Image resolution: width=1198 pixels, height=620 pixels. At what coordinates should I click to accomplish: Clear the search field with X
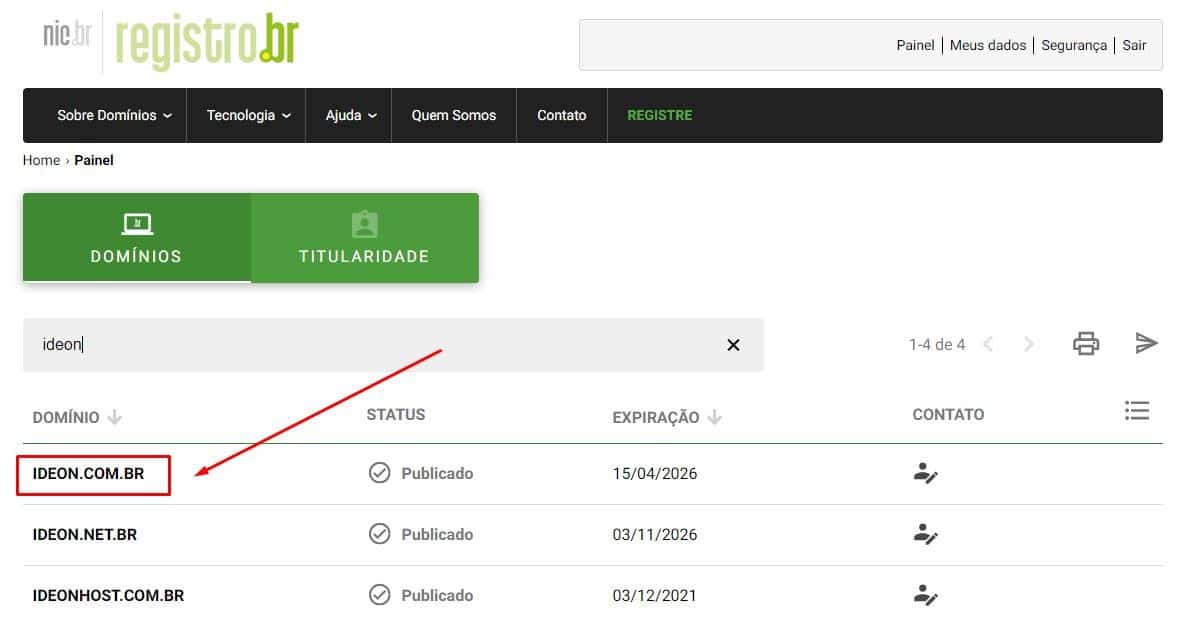tap(733, 345)
